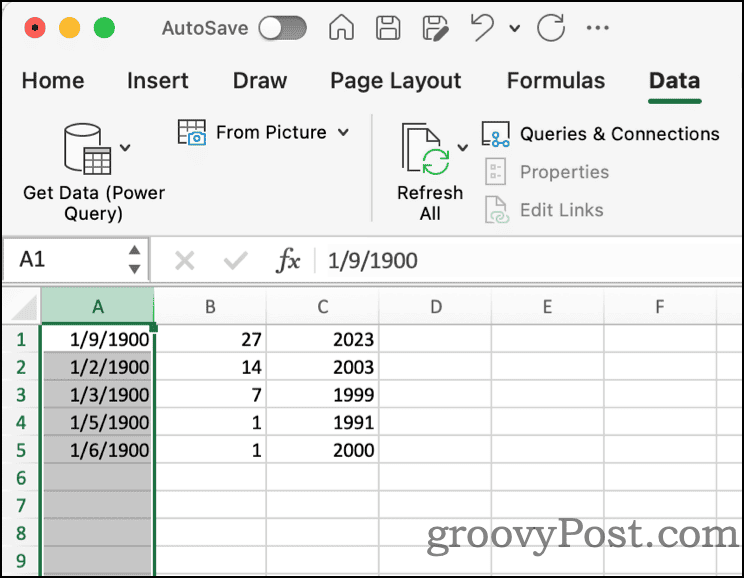Click the green zoom window button
The width and height of the screenshot is (744, 578).
coord(104,28)
